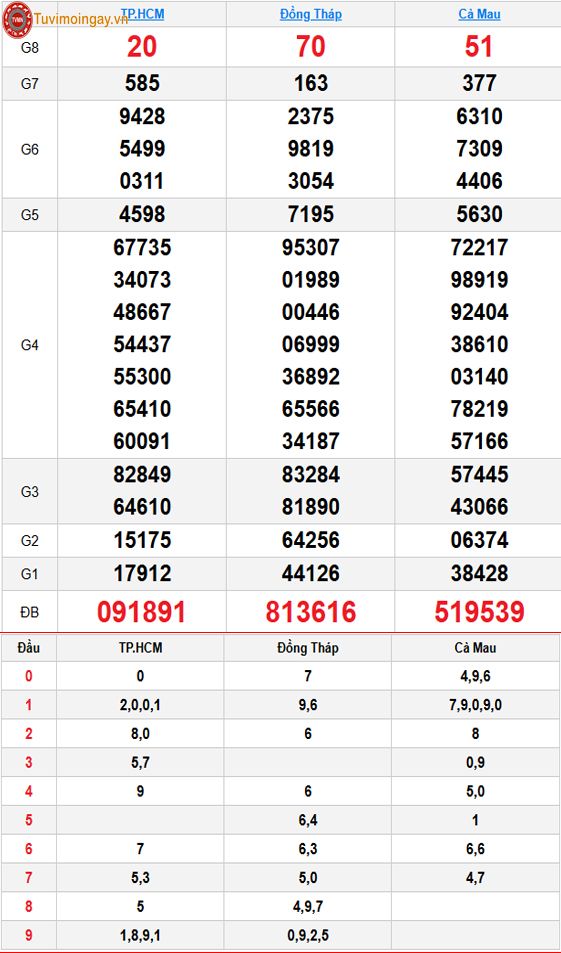Select Đồng Tháp G1 number 44126

[311, 573]
